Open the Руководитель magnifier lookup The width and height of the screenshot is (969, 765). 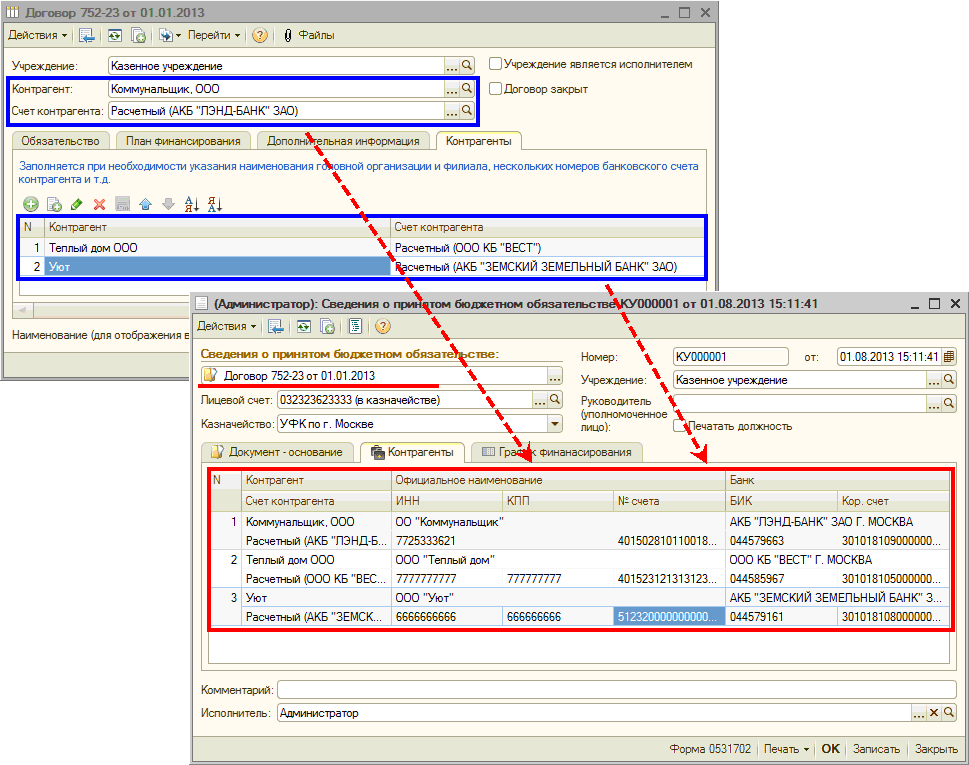coord(949,404)
